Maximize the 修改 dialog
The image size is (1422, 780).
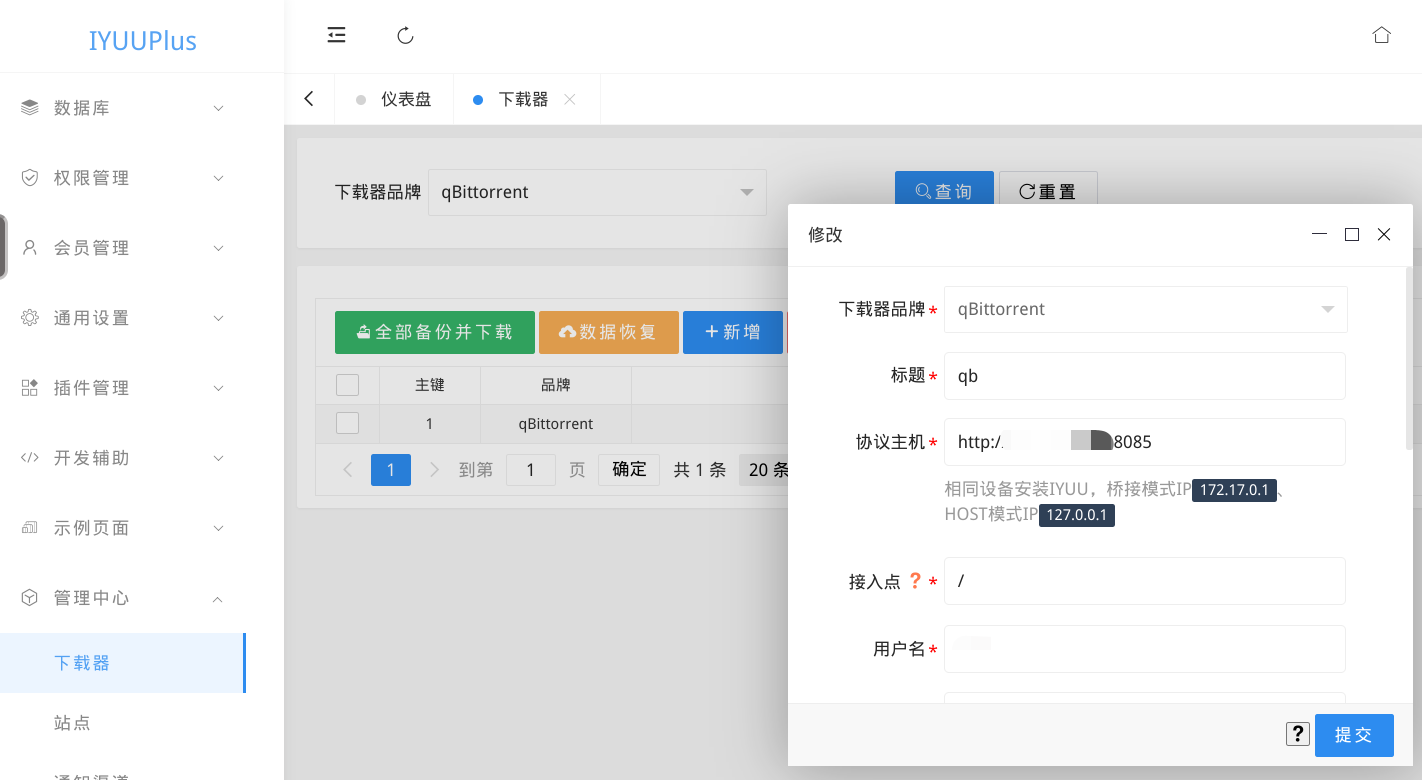tap(1352, 234)
